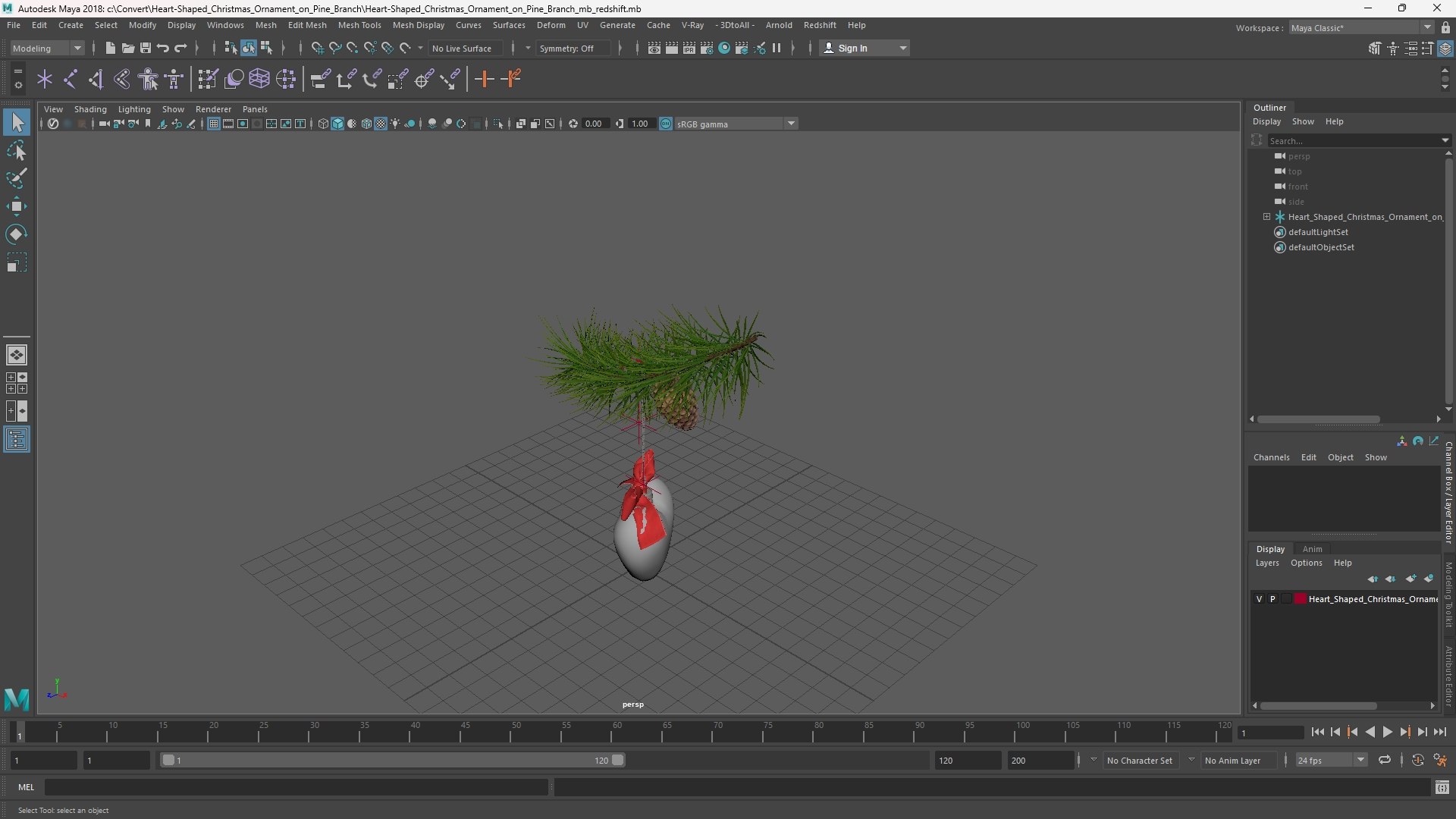Toggle auto keyframe button
This screenshot has height=819, width=1456.
click(1418, 760)
